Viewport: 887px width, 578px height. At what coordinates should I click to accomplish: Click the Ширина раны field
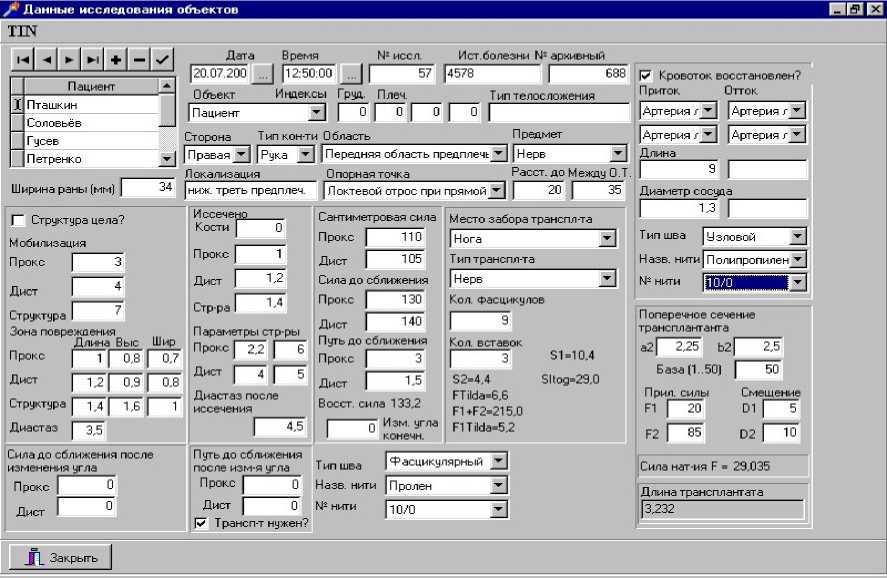pos(148,187)
